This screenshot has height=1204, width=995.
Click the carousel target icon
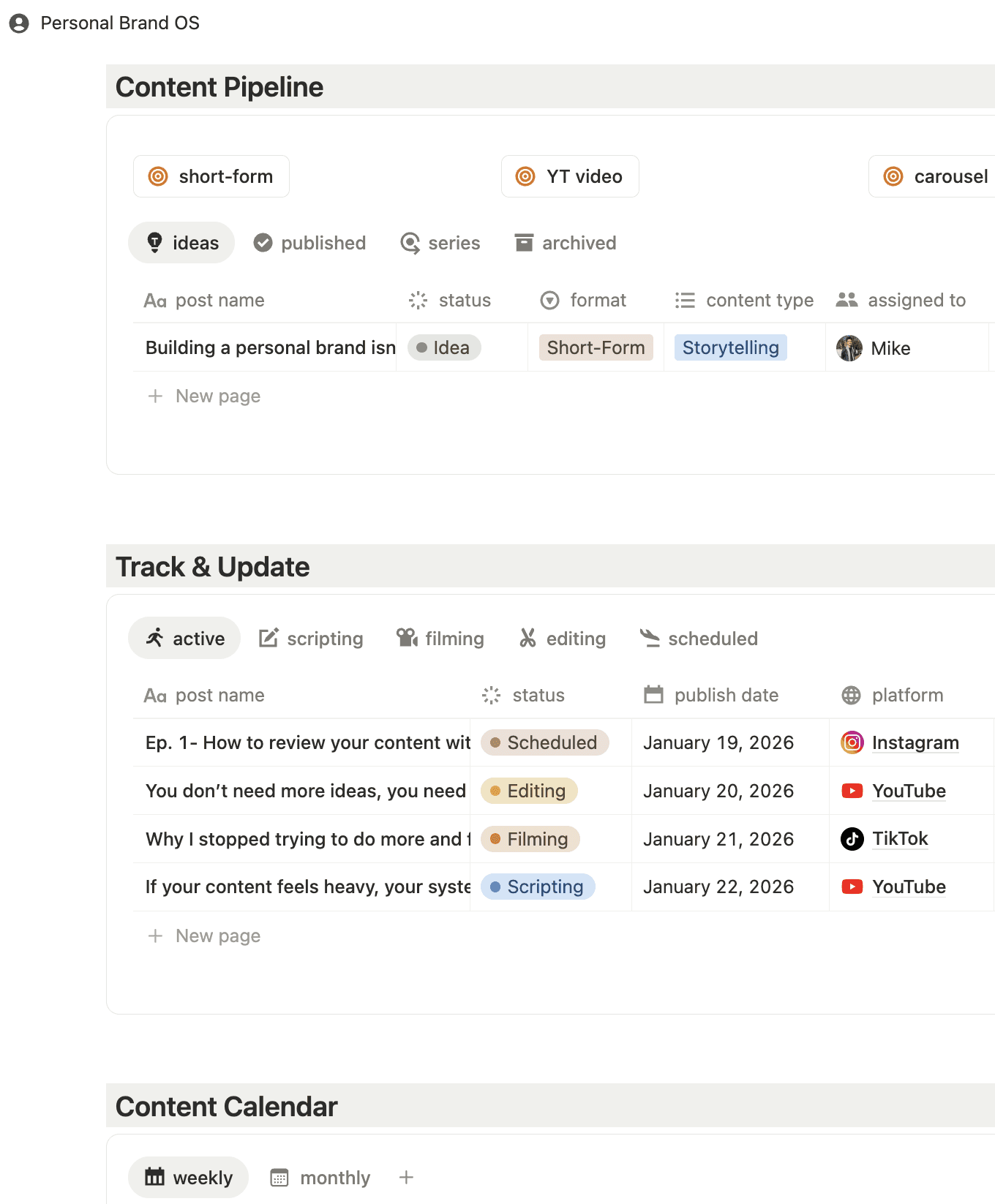click(x=893, y=176)
